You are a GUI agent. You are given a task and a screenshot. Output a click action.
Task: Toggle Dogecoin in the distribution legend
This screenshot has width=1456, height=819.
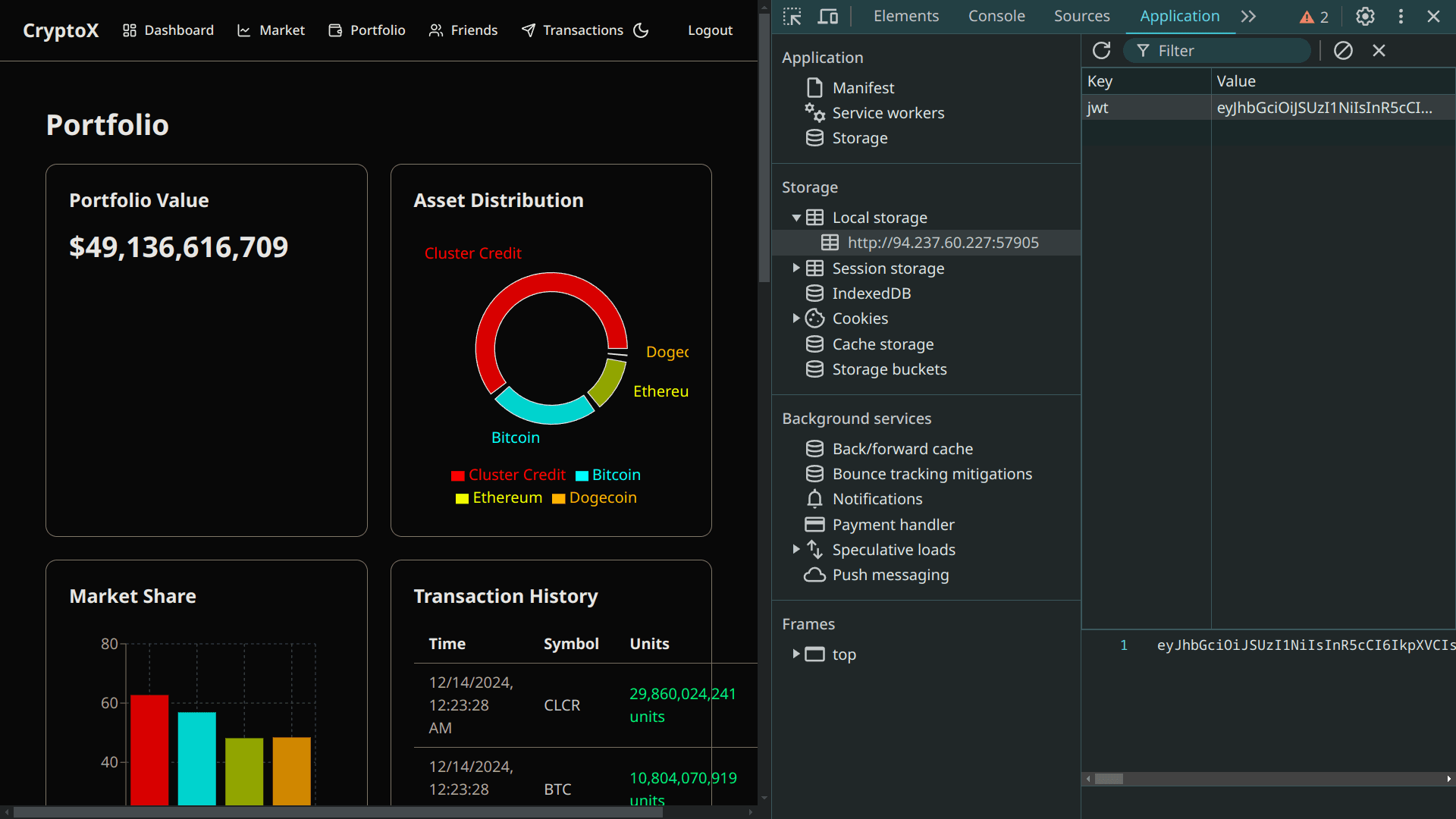[x=594, y=497]
